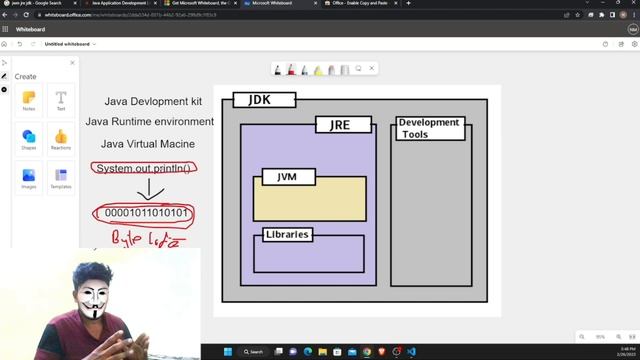Activate the inking pen tool in left rail
Viewport: 640px width, 360px height.
click(x=4, y=76)
